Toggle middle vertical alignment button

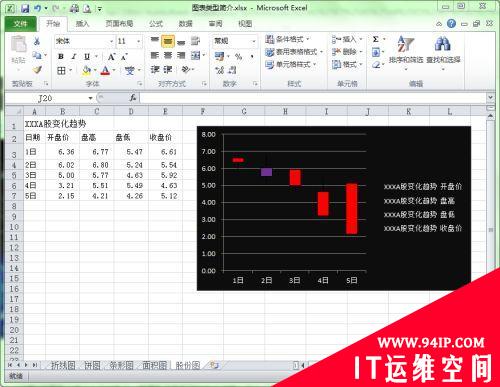(x=168, y=41)
